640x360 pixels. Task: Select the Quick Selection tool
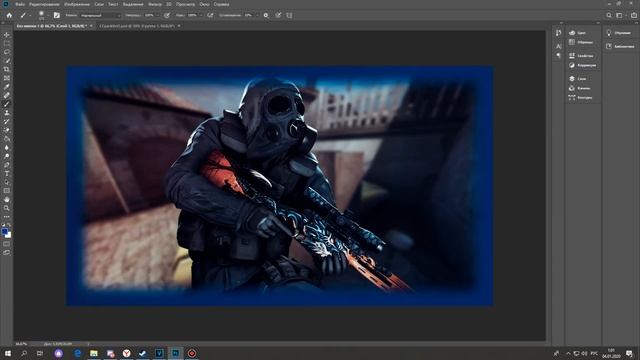[7, 61]
